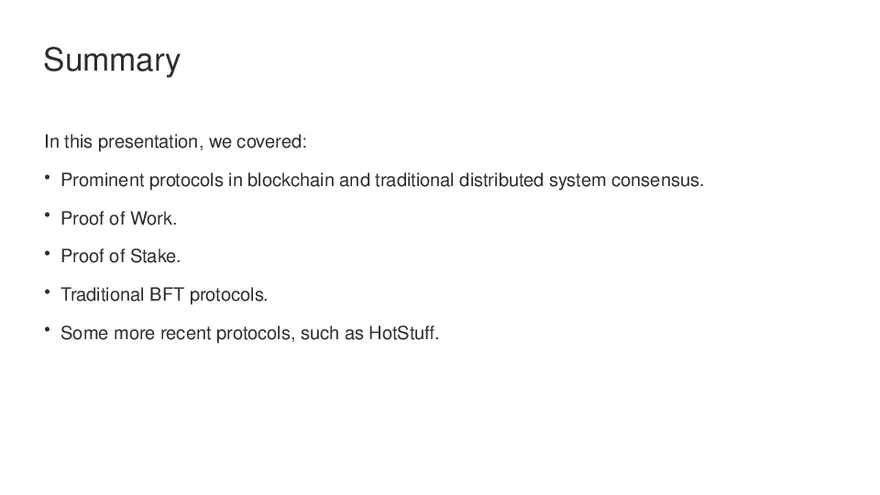Click the 'Some more recent protocols' bullet text
The height and width of the screenshot is (495, 880).
tap(249, 333)
